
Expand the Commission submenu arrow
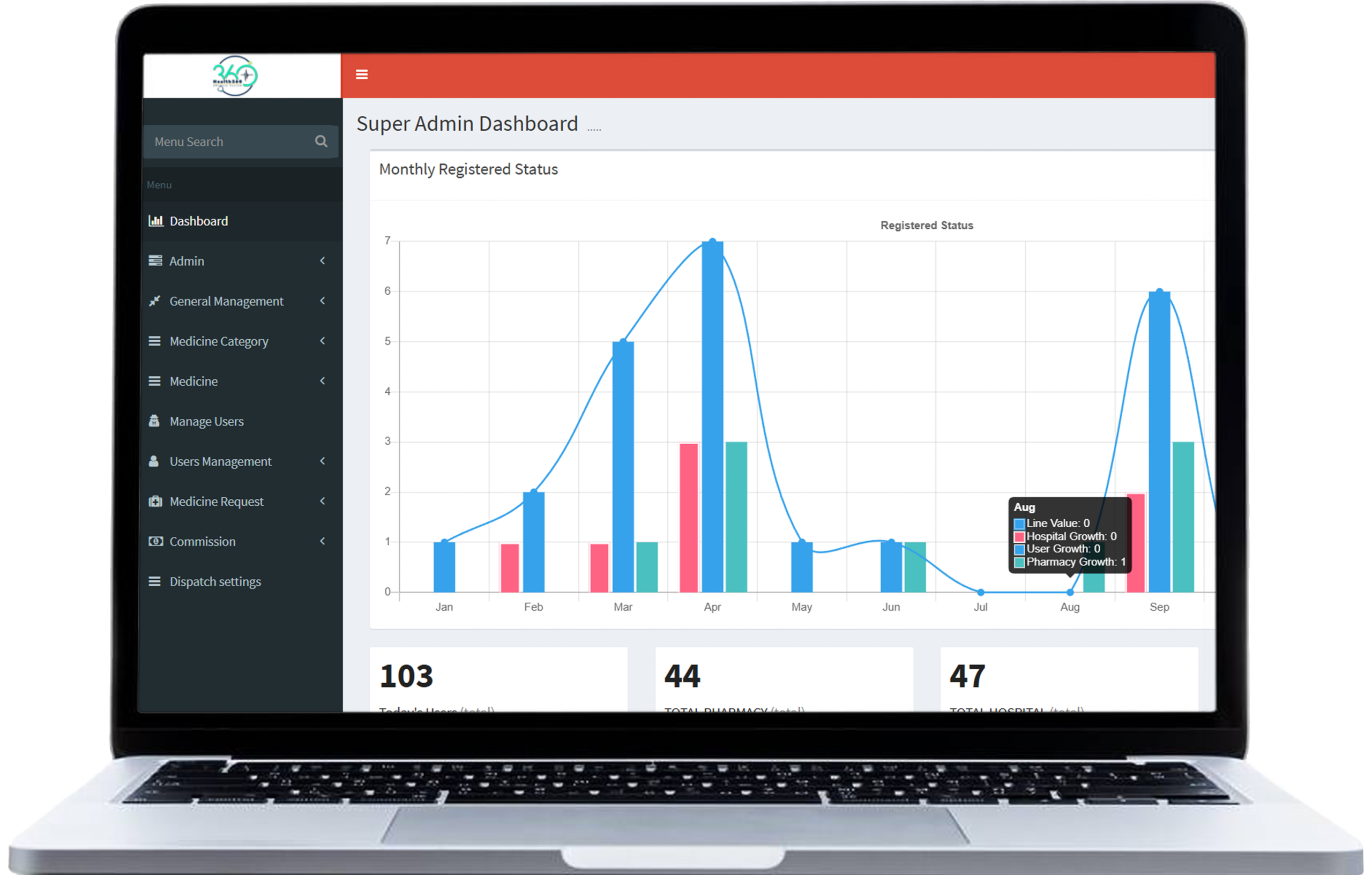323,541
